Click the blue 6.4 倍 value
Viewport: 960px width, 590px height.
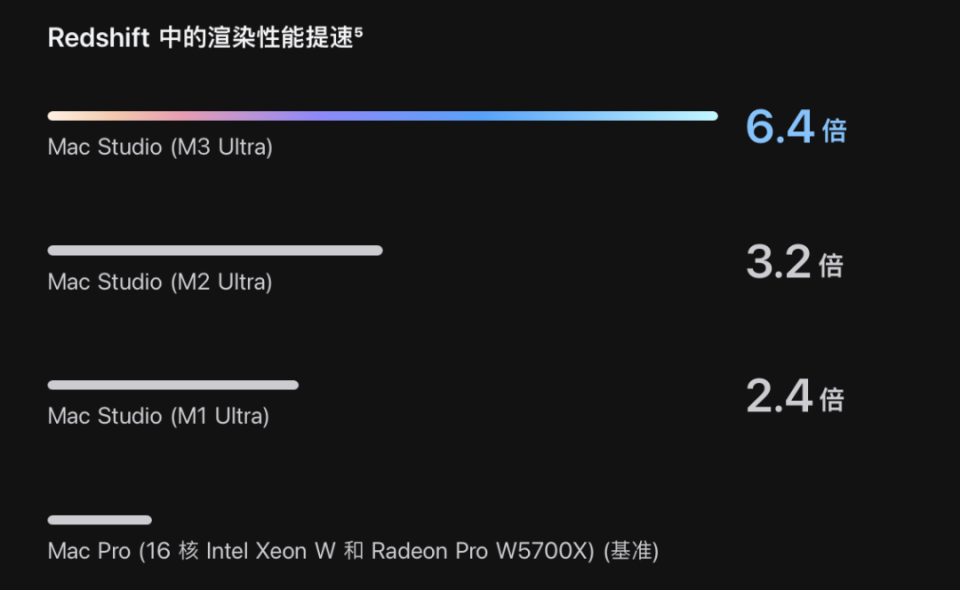[796, 127]
